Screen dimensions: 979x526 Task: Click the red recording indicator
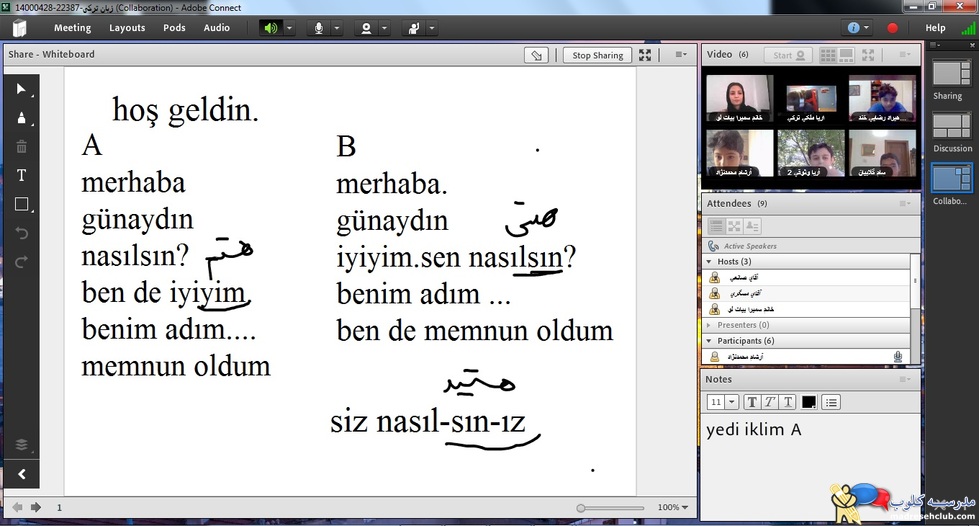pos(892,28)
